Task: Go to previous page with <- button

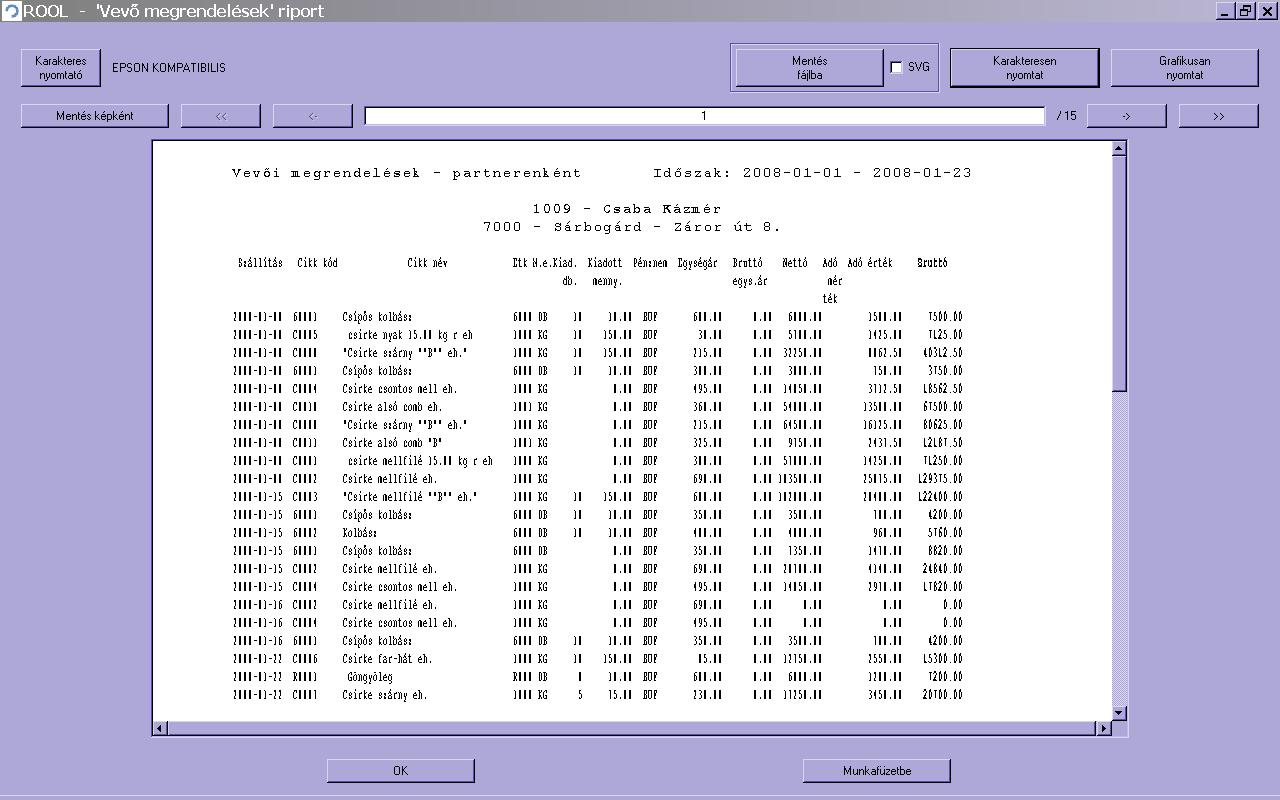Action: tap(313, 116)
